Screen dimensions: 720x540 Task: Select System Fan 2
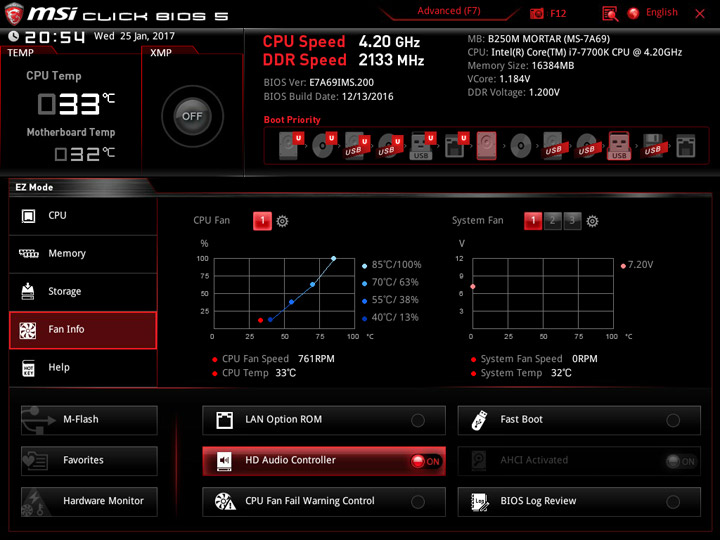552,221
